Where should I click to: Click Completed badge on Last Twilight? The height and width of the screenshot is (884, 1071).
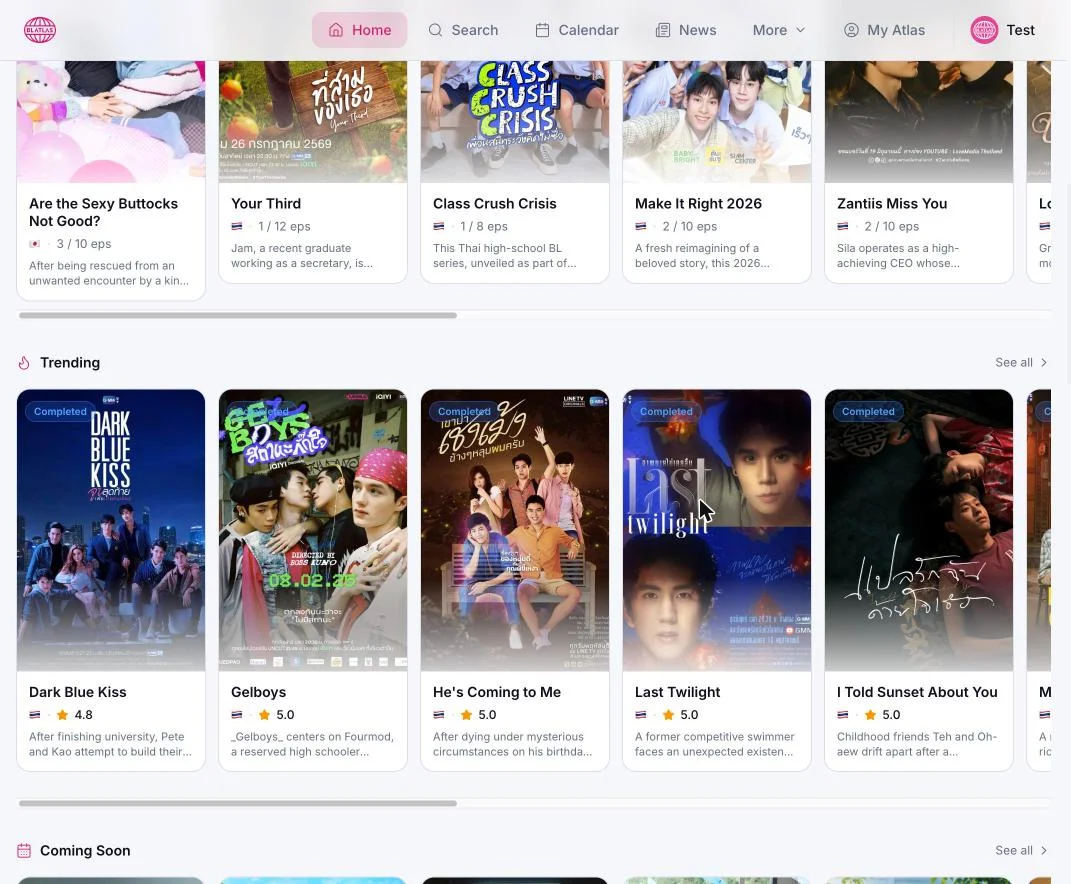(x=666, y=411)
